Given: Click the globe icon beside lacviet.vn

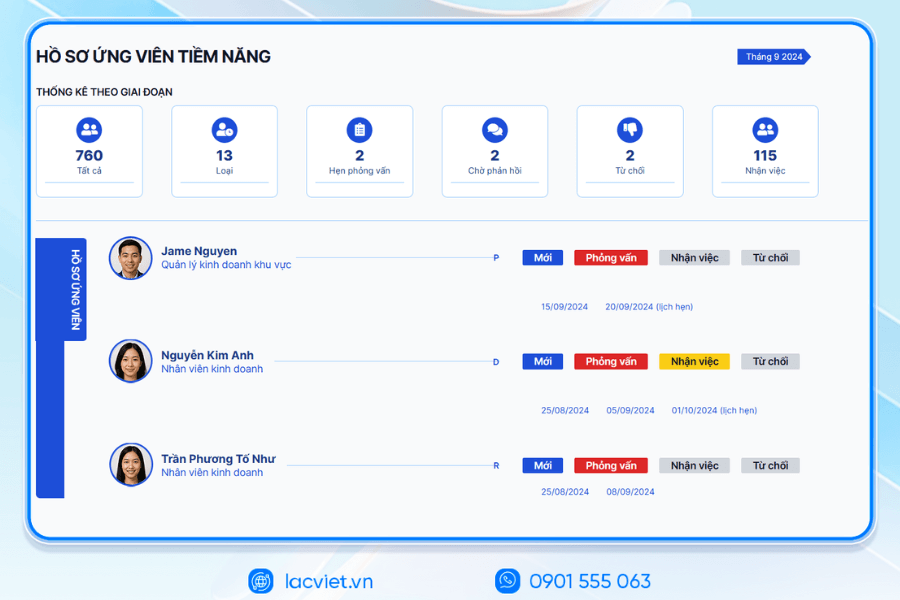Looking at the screenshot, I should coord(261,581).
